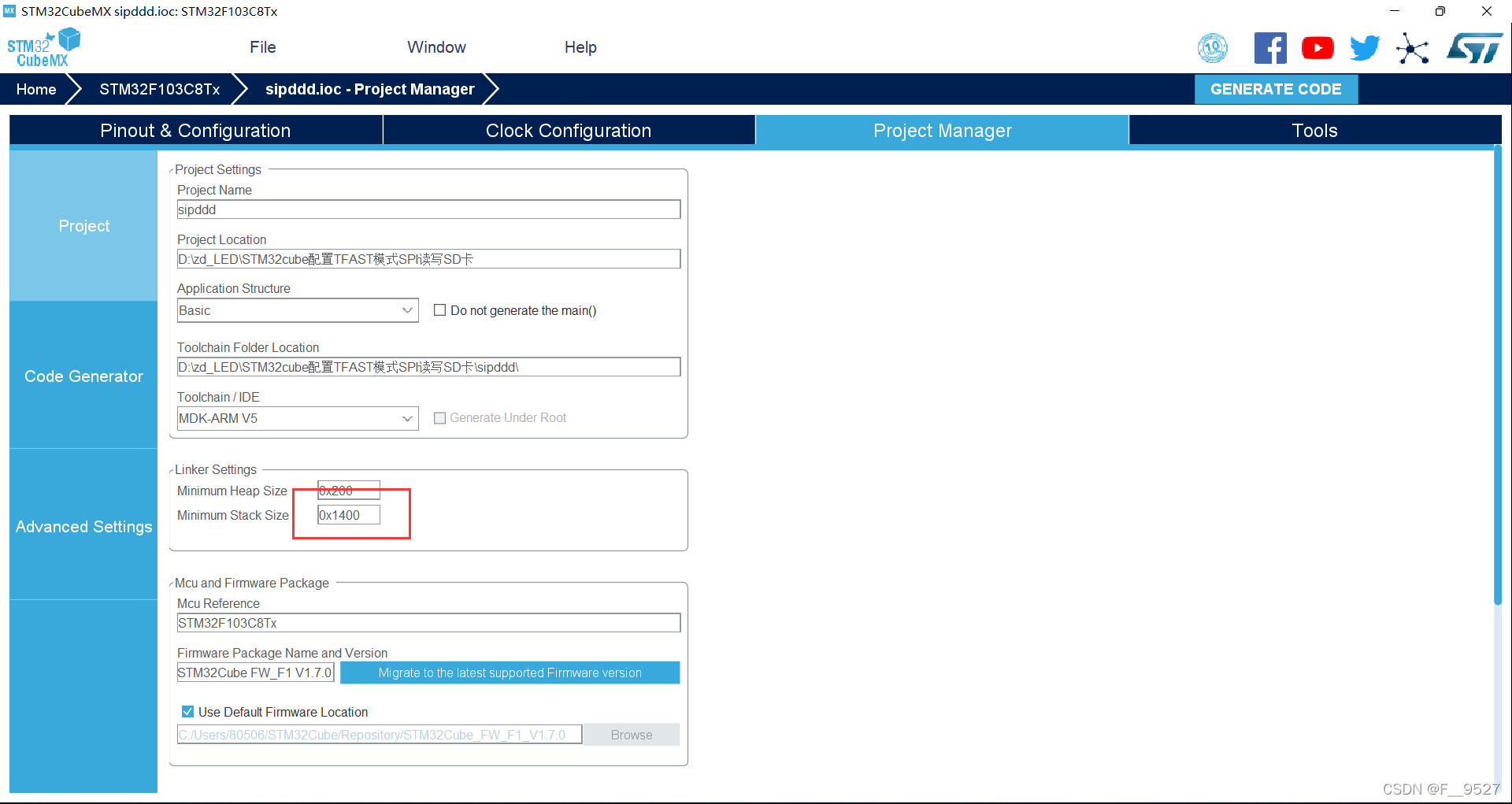Click Migrate to latest Firmware version button
This screenshot has width=1512, height=804.
pyautogui.click(x=510, y=672)
